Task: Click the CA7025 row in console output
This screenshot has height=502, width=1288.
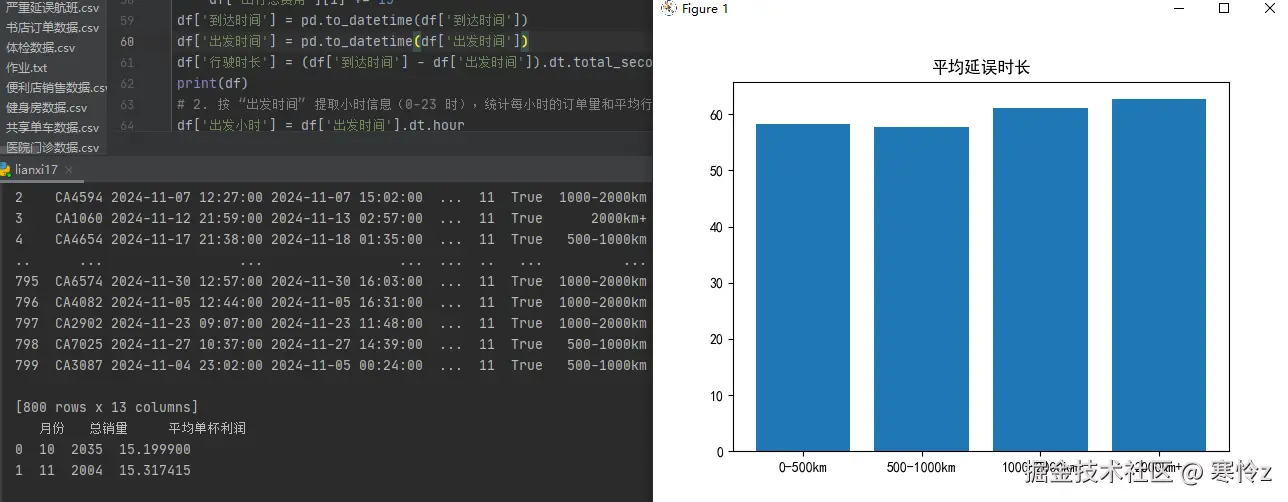Action: [331, 344]
